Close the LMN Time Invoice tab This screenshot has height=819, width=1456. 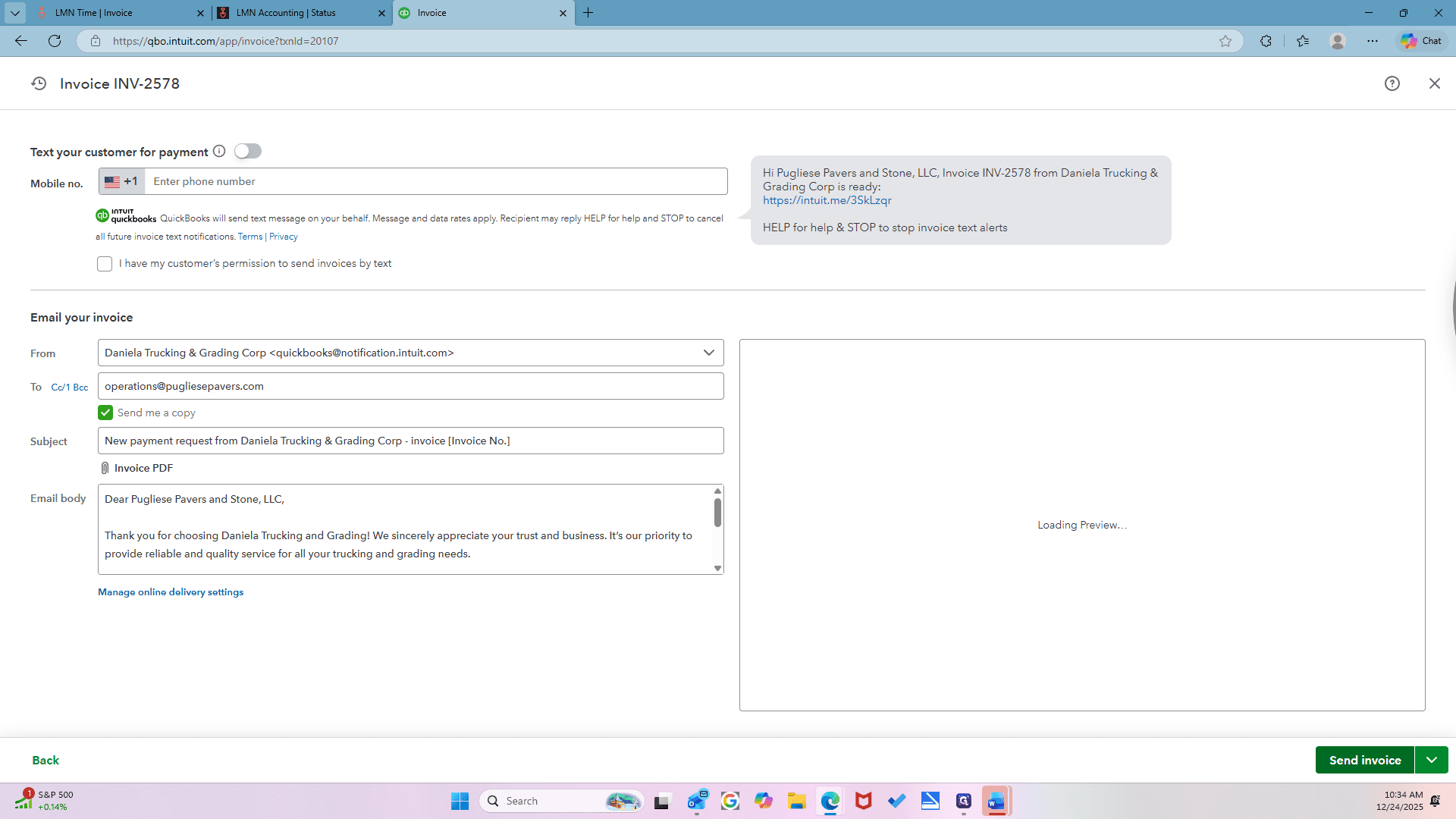(x=200, y=13)
